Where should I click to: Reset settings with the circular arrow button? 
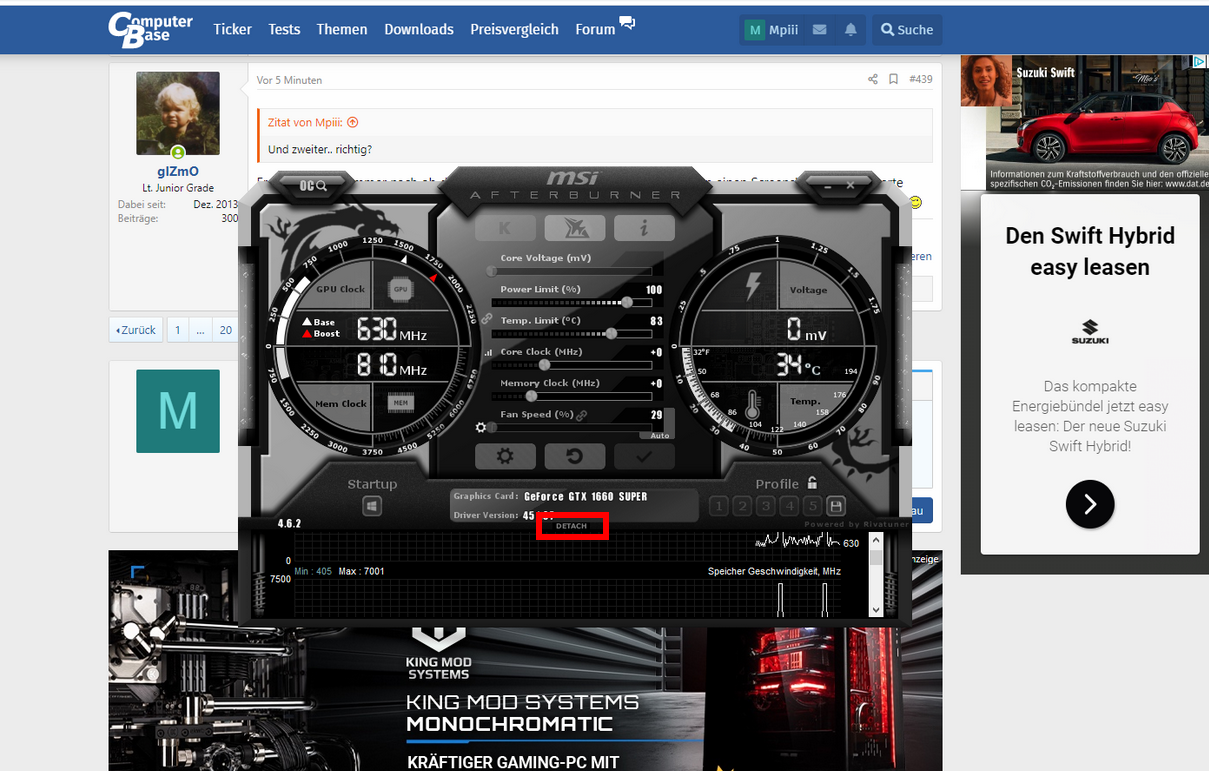[574, 456]
